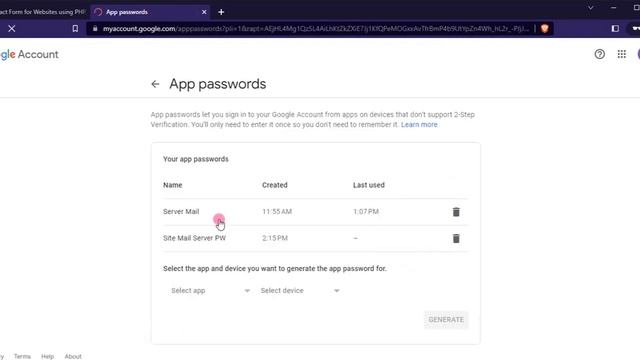The image size is (640, 360).
Task: Select the App passwords browser tab
Action: [151, 12]
